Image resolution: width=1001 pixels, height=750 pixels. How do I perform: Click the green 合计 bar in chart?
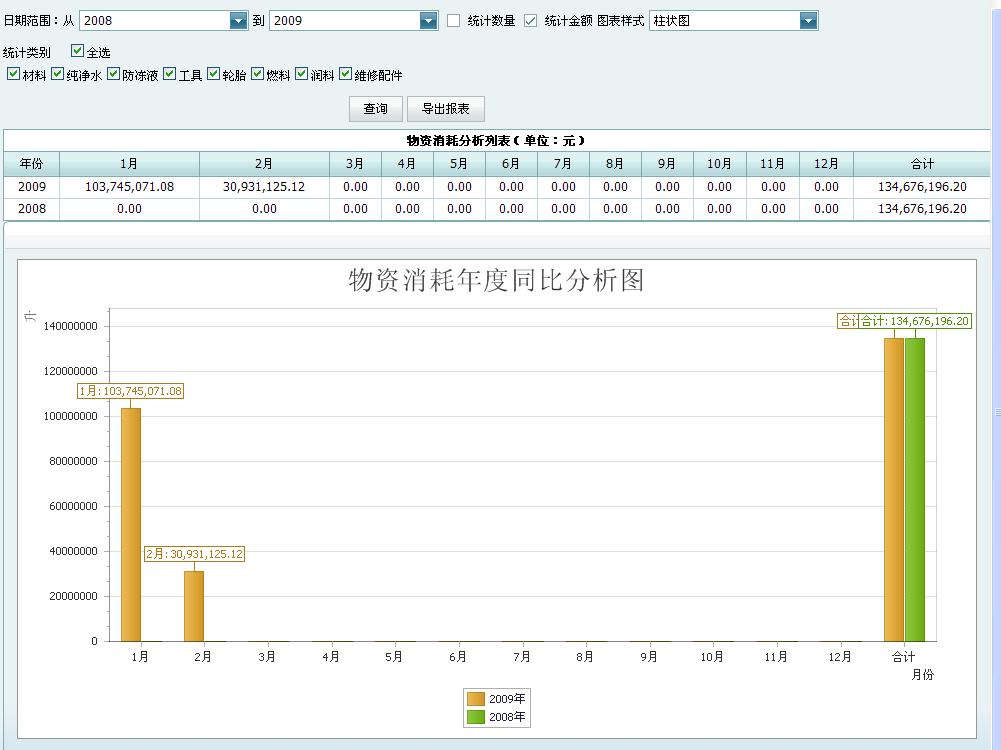[x=915, y=489]
